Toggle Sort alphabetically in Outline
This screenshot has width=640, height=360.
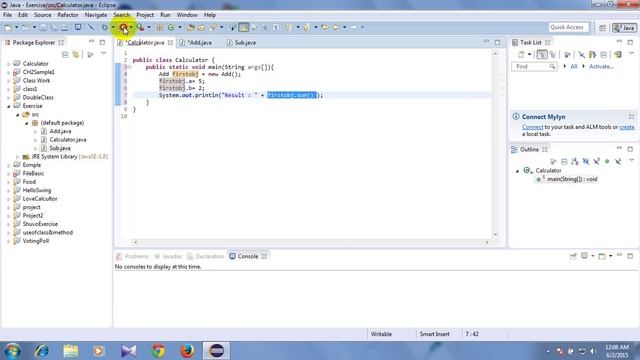[x=575, y=162]
